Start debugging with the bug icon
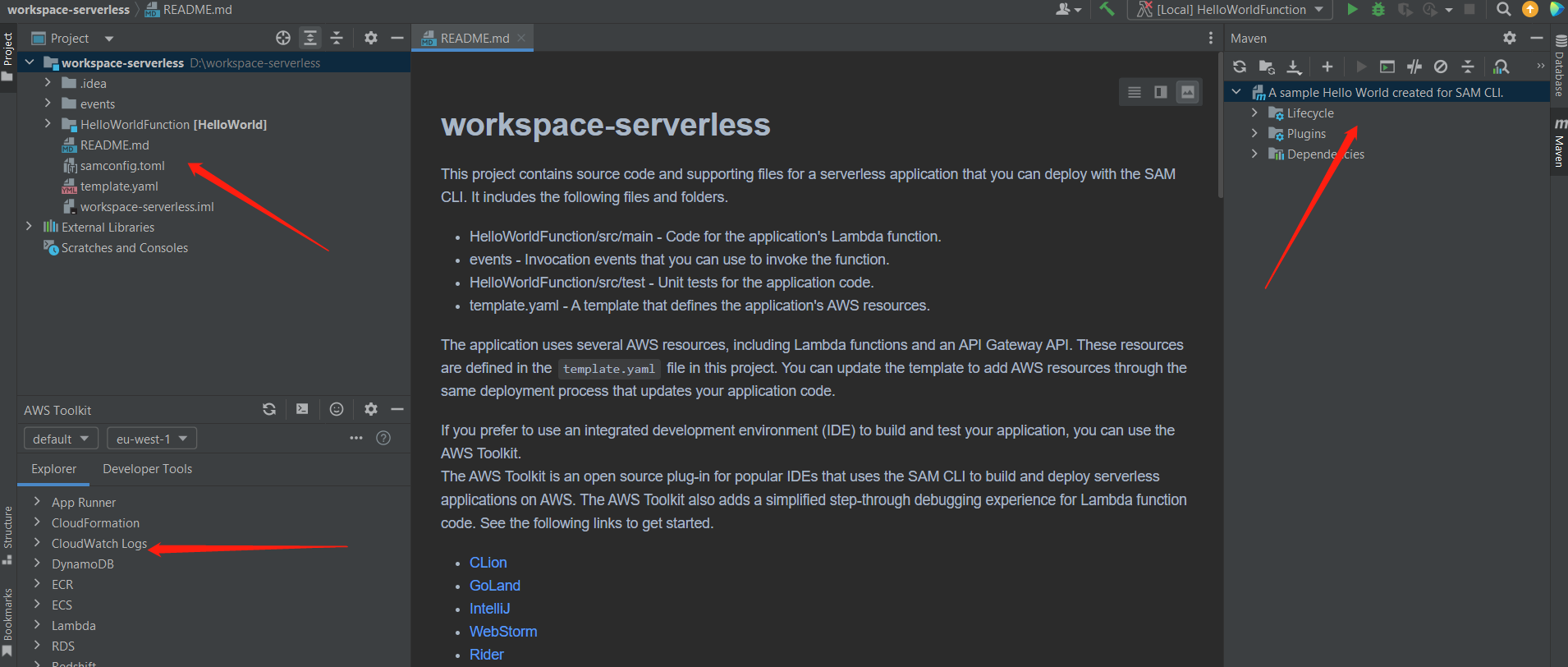Image resolution: width=1568 pixels, height=667 pixels. pos(1378,10)
